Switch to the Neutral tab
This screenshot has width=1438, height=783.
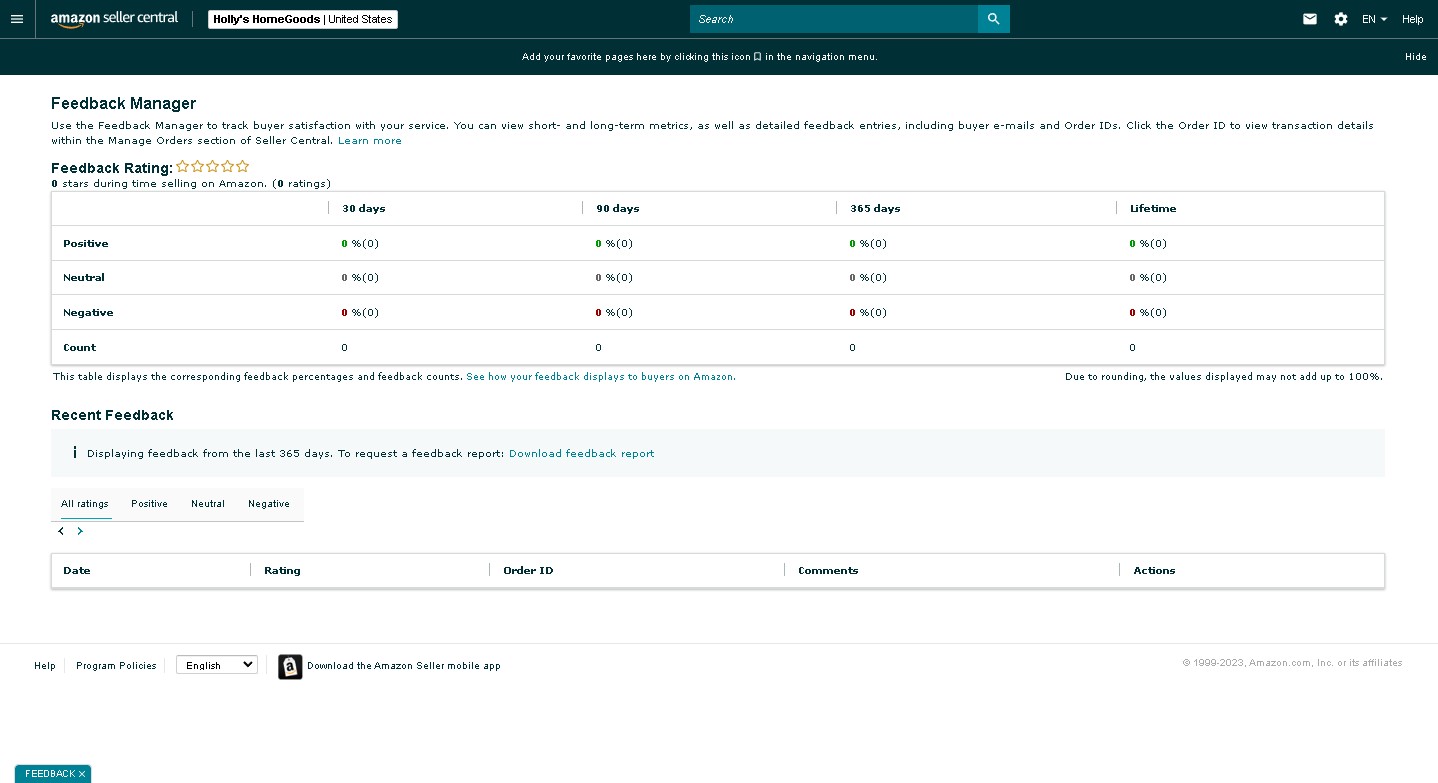pyautogui.click(x=208, y=504)
